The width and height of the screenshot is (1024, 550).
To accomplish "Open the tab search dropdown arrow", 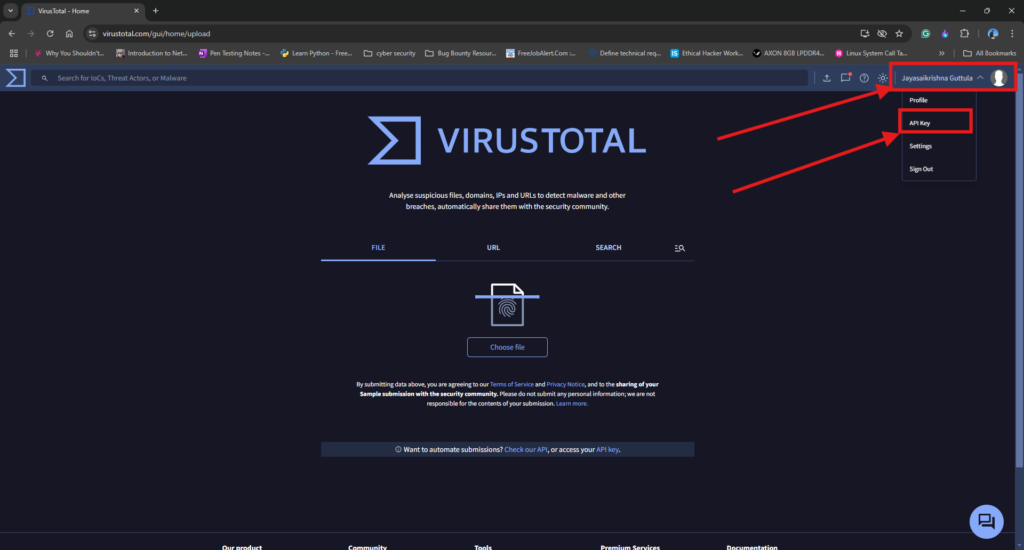I will tap(10, 10).
